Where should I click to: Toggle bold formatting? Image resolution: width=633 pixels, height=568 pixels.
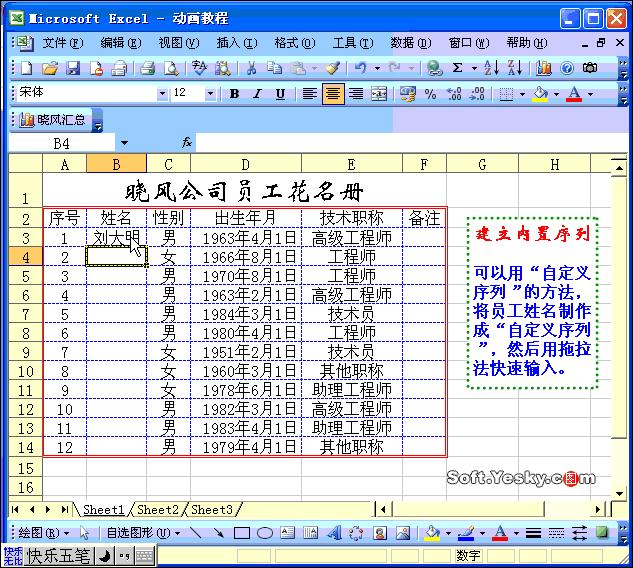(234, 94)
